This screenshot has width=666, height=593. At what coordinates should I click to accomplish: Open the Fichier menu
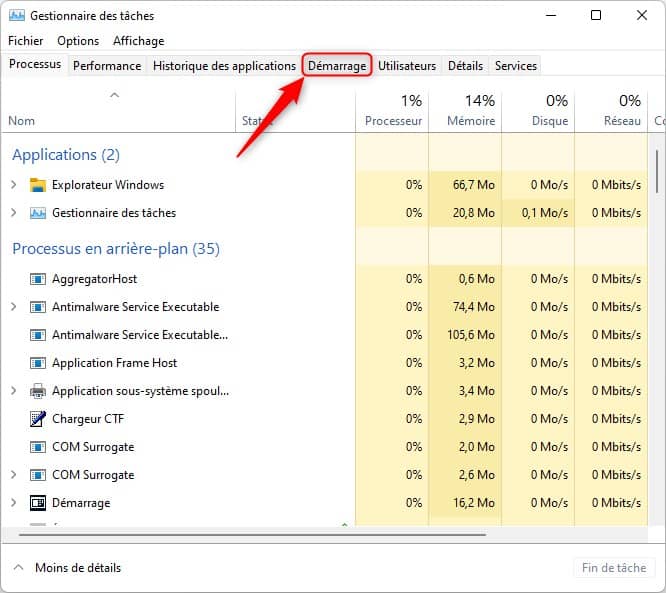click(x=25, y=41)
